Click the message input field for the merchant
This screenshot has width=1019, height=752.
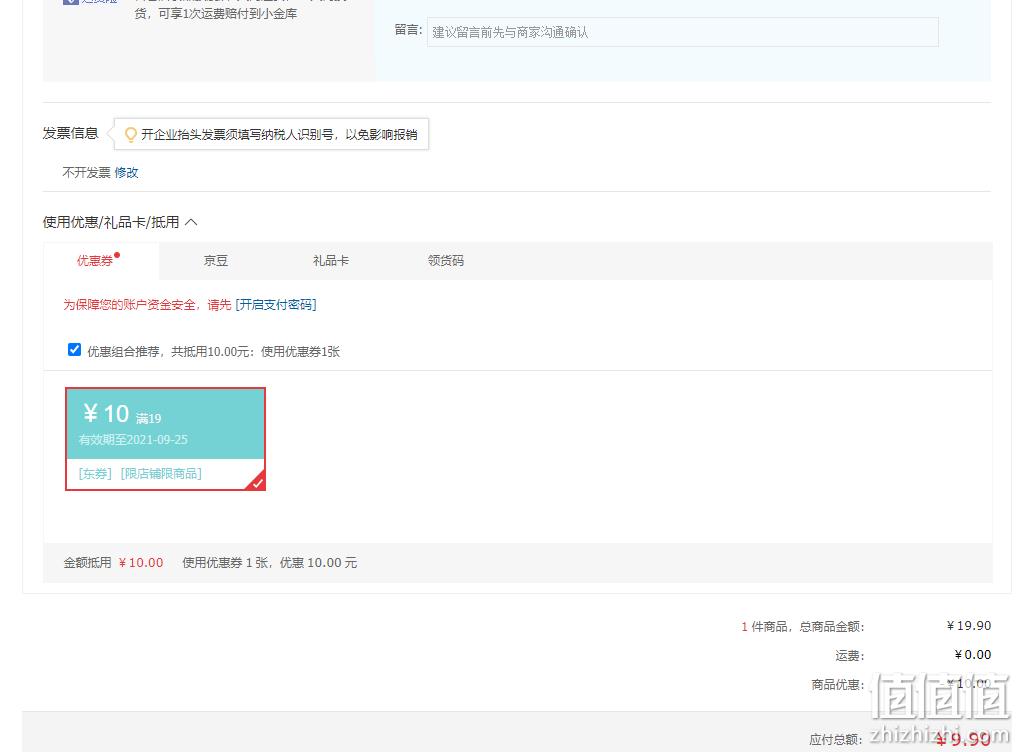(682, 32)
